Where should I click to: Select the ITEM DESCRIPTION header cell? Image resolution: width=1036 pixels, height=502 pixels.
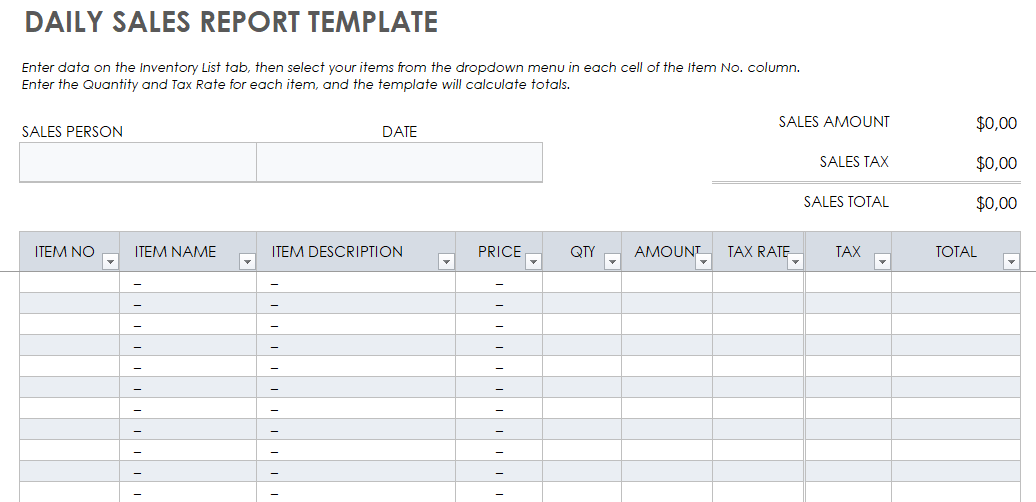pos(356,252)
